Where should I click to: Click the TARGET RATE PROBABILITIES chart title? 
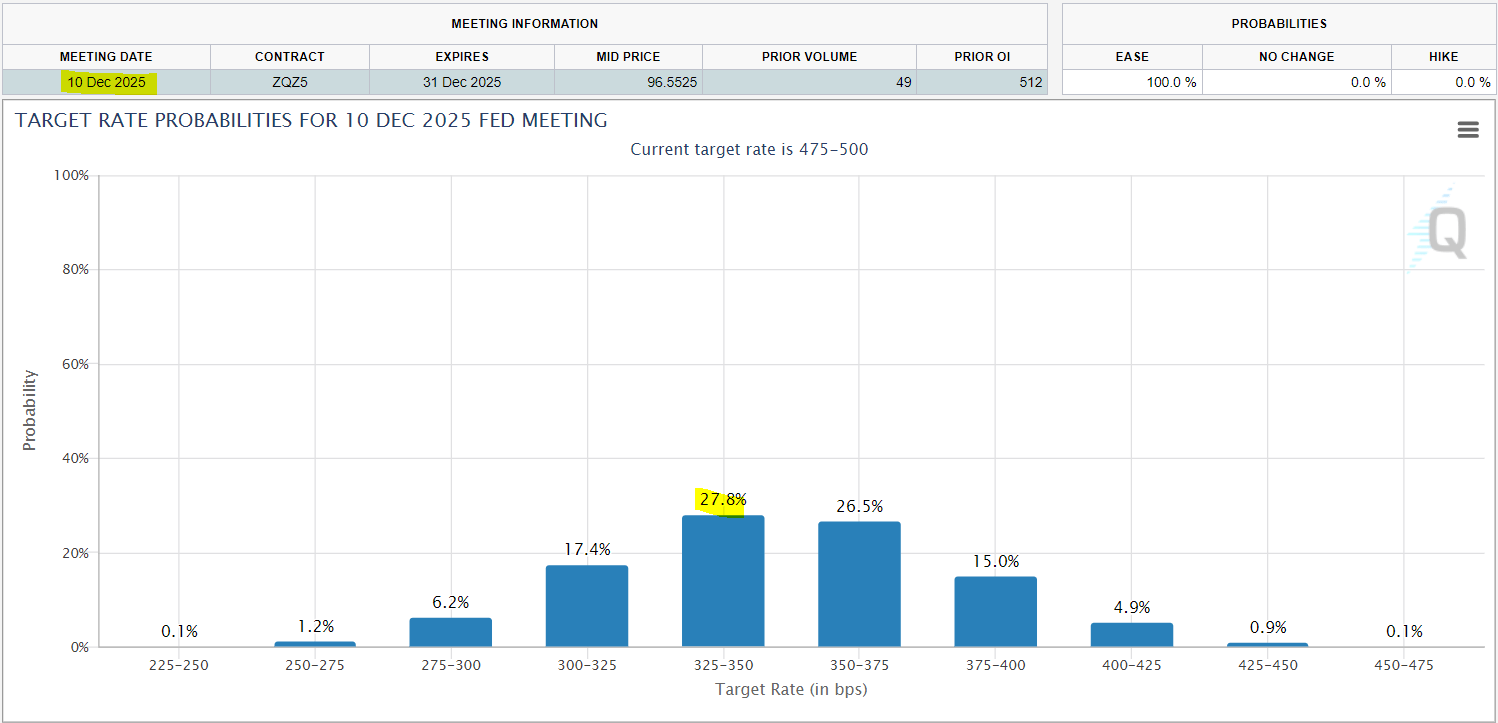click(x=311, y=120)
